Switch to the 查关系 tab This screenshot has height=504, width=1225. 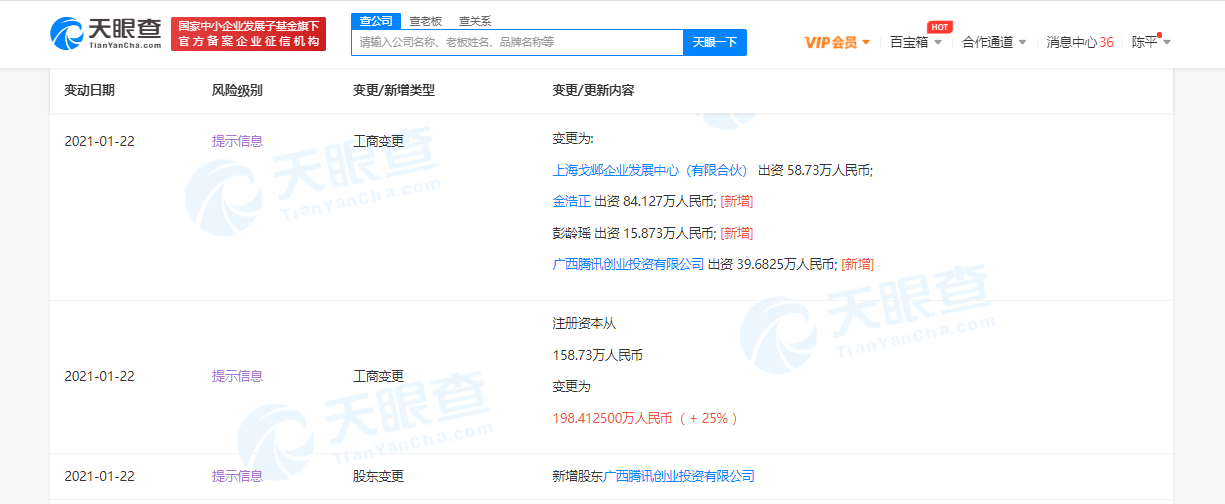tap(475, 21)
